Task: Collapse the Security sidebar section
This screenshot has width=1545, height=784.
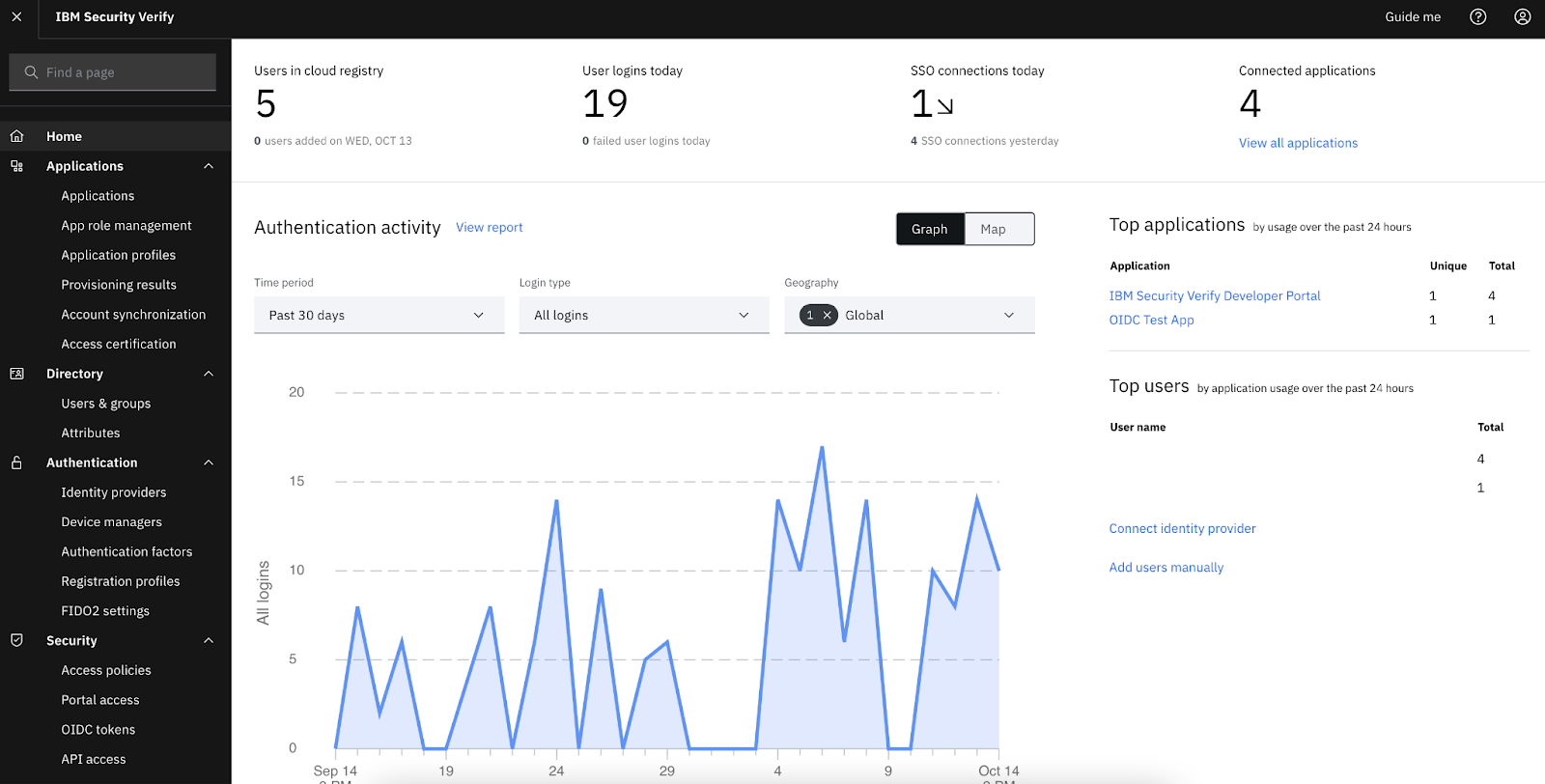Action: (x=209, y=640)
